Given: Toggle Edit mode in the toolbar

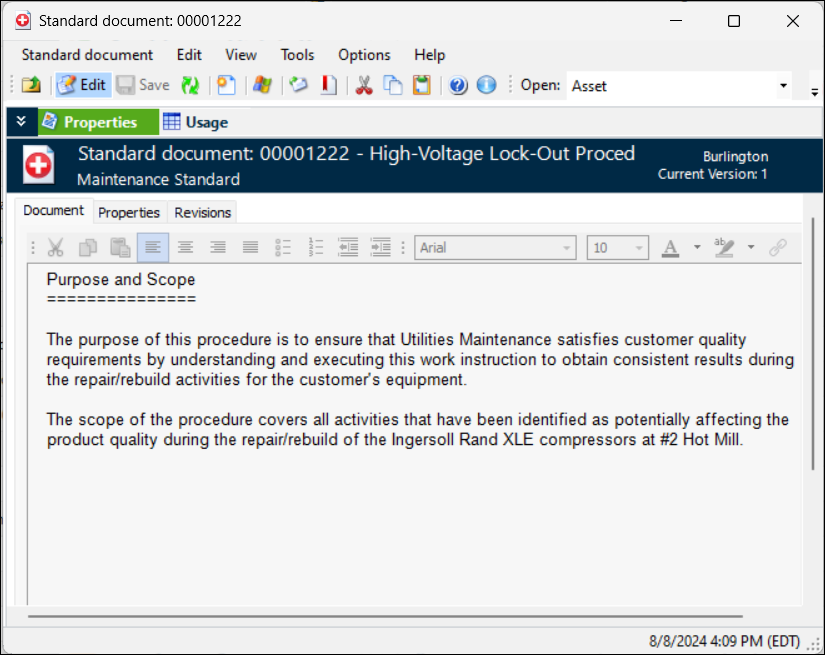Looking at the screenshot, I should pos(83,85).
